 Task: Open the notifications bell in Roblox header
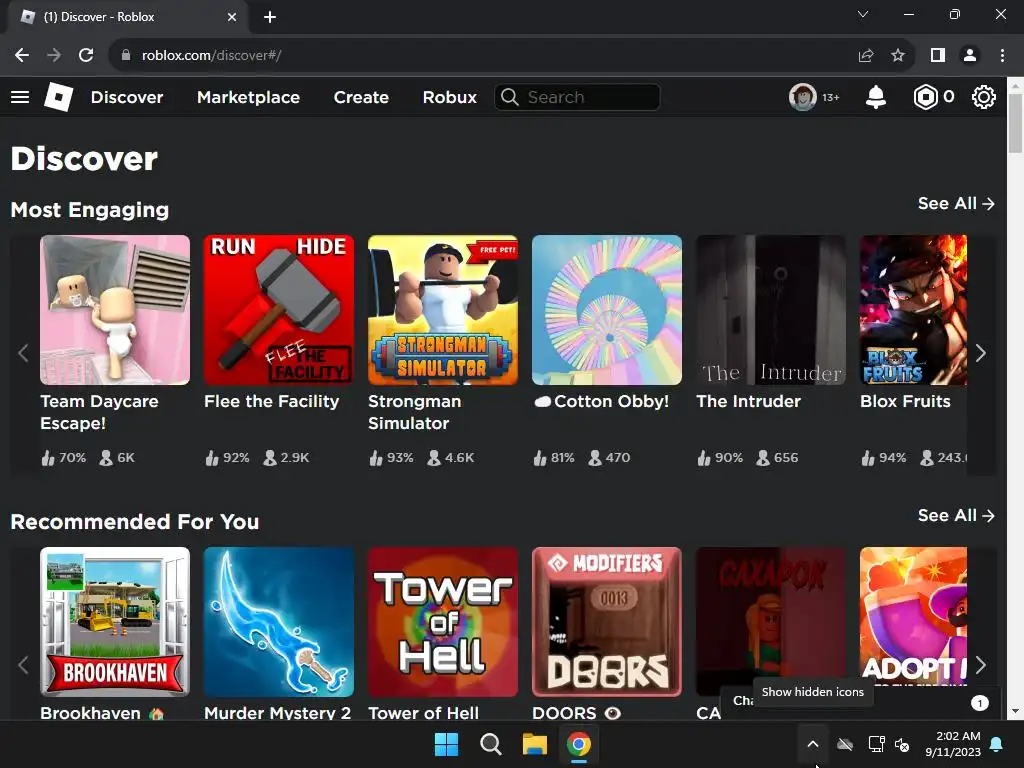tap(875, 97)
